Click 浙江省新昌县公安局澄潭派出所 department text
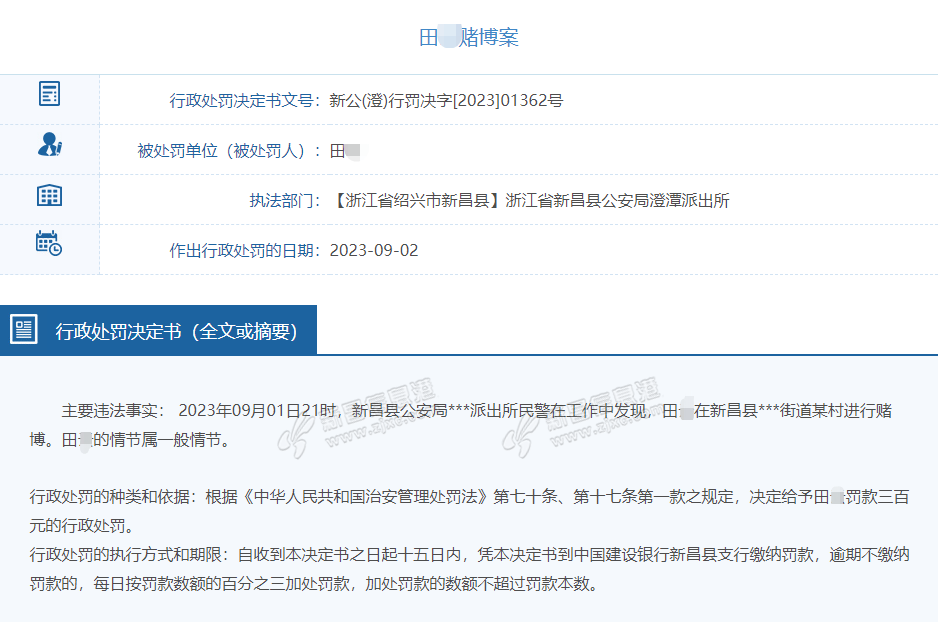 pyautogui.click(x=617, y=201)
